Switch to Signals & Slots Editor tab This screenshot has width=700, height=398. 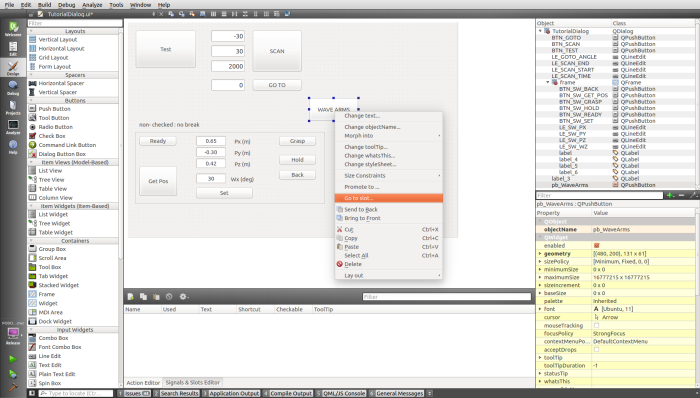192,382
